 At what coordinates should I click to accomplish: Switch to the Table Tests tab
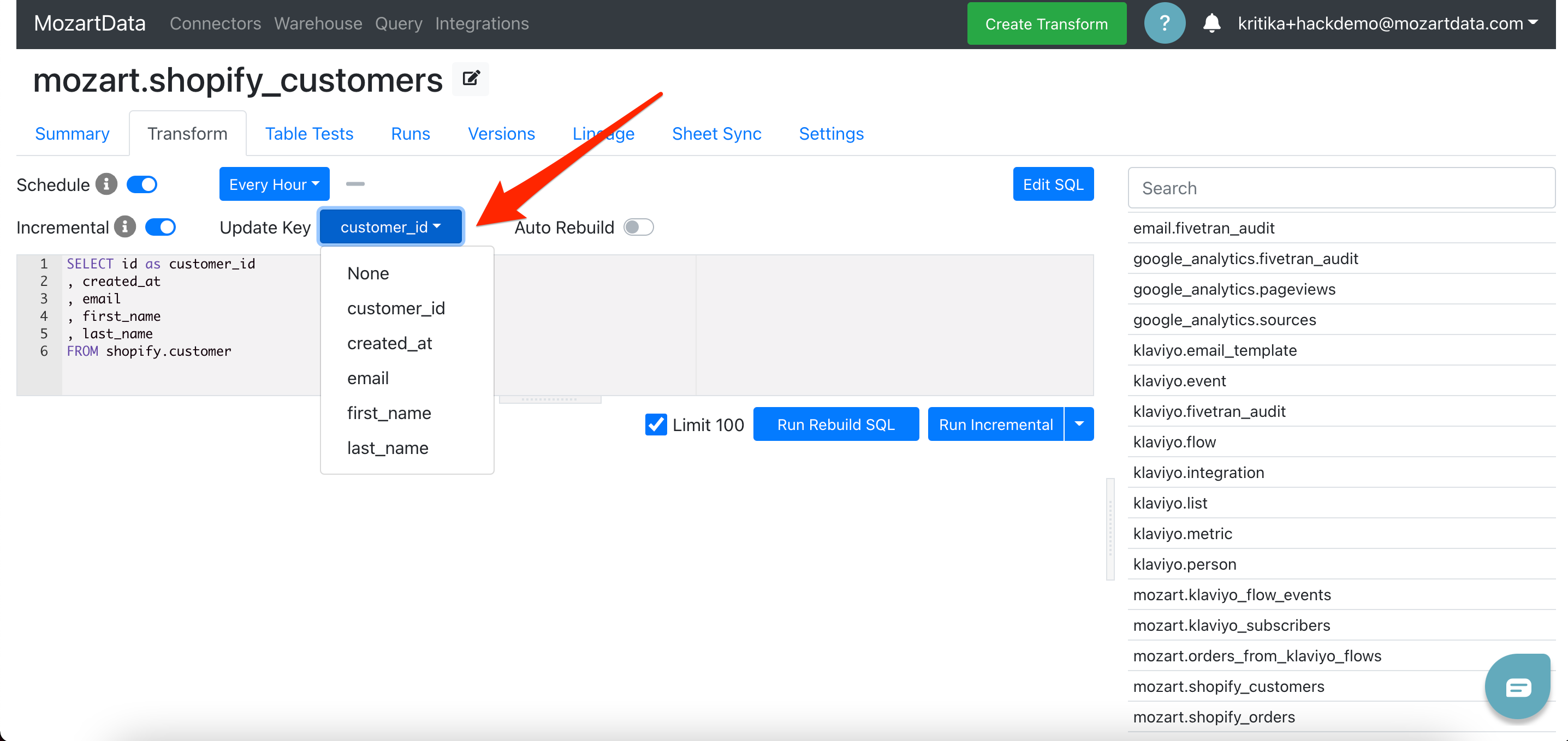click(x=309, y=134)
